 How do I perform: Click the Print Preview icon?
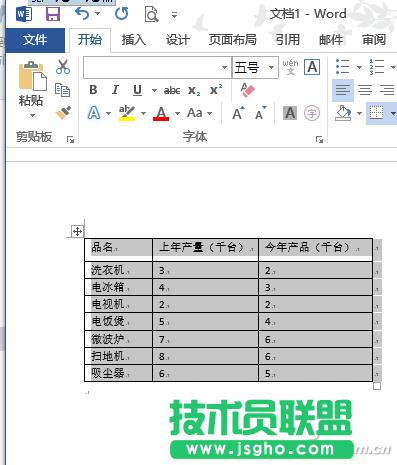[x=151, y=14]
